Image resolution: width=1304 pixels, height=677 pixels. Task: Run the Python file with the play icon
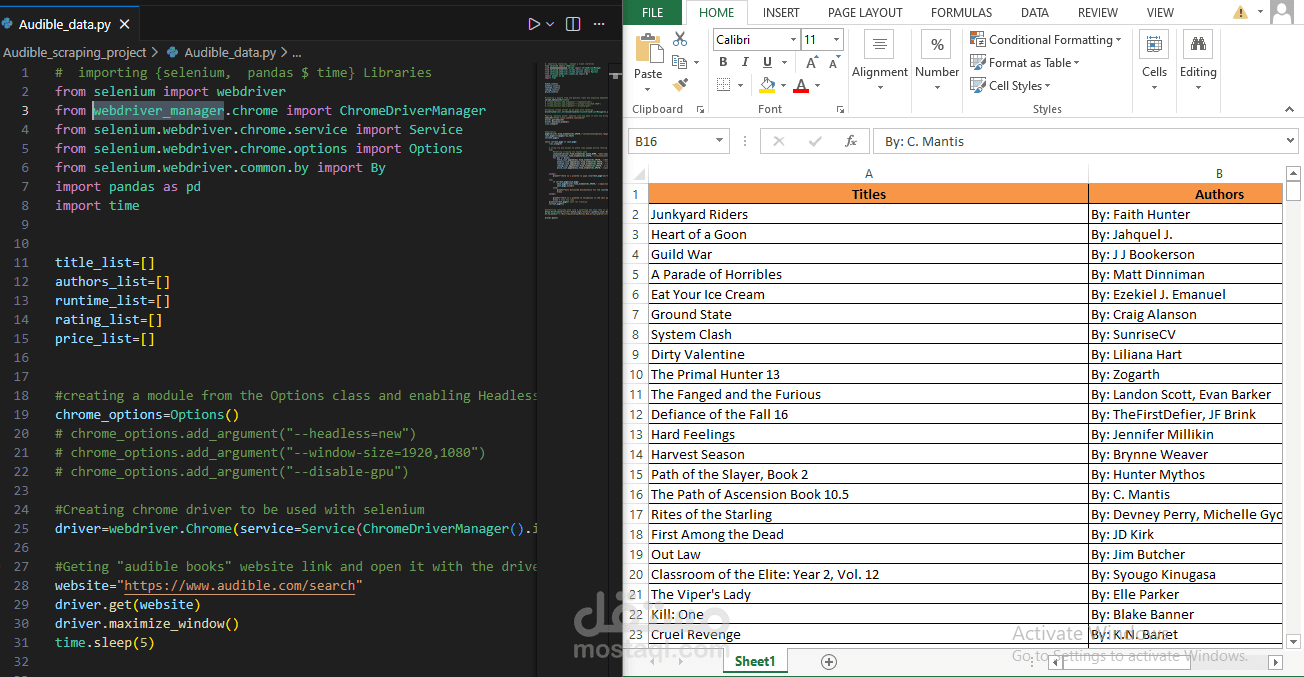tap(534, 24)
